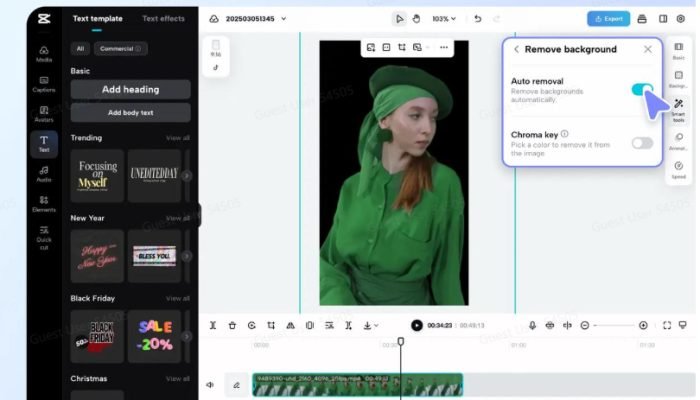Screen dimensions: 700x400
Task: Toggle the Auto removal switch
Action: (x=642, y=89)
